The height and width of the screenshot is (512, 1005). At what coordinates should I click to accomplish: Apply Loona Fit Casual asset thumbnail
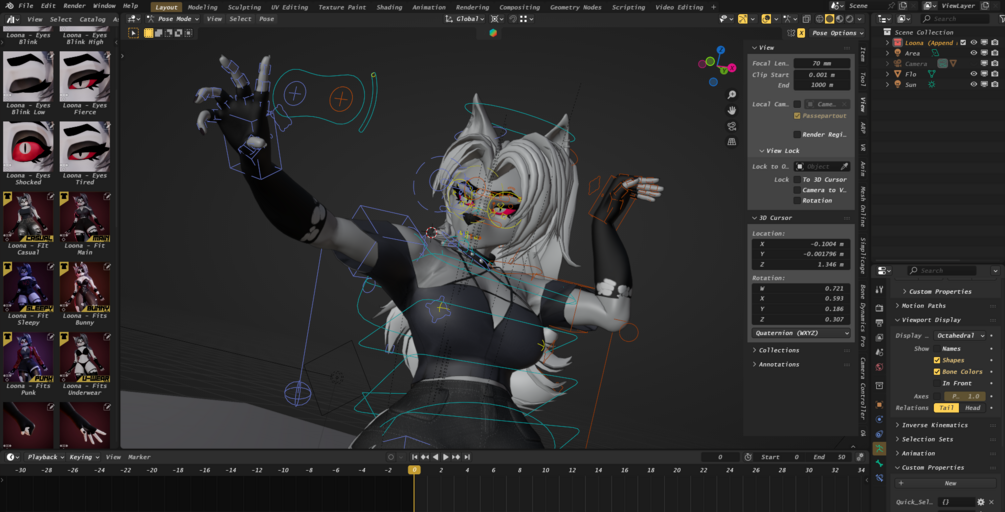(x=28, y=217)
